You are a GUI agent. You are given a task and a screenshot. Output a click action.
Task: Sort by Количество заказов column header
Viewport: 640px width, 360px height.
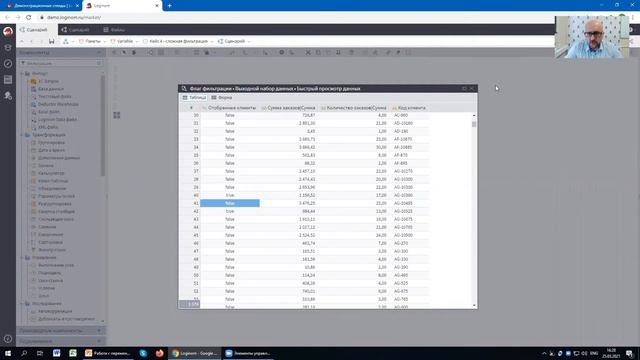pos(354,108)
